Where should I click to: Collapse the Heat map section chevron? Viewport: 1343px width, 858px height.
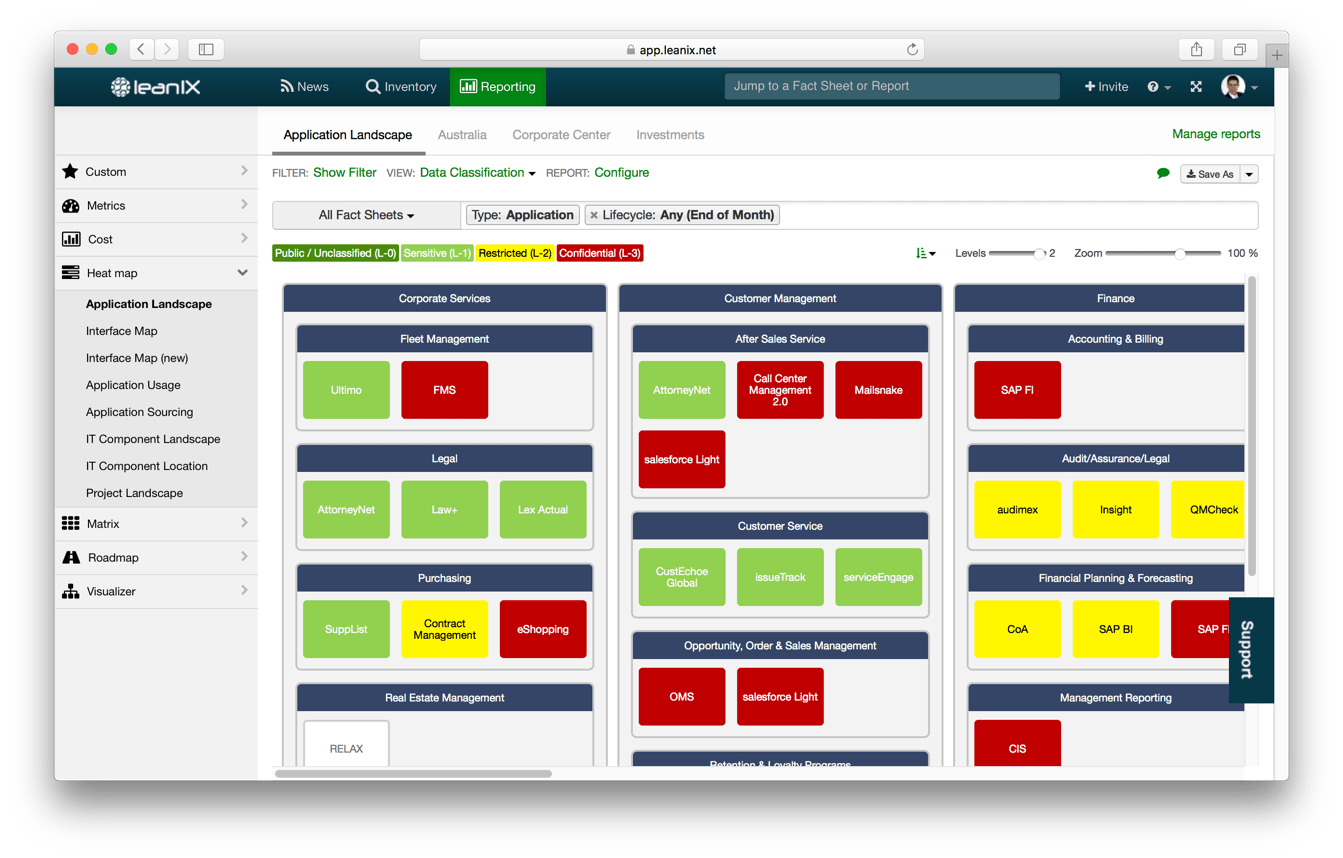[x=242, y=273]
